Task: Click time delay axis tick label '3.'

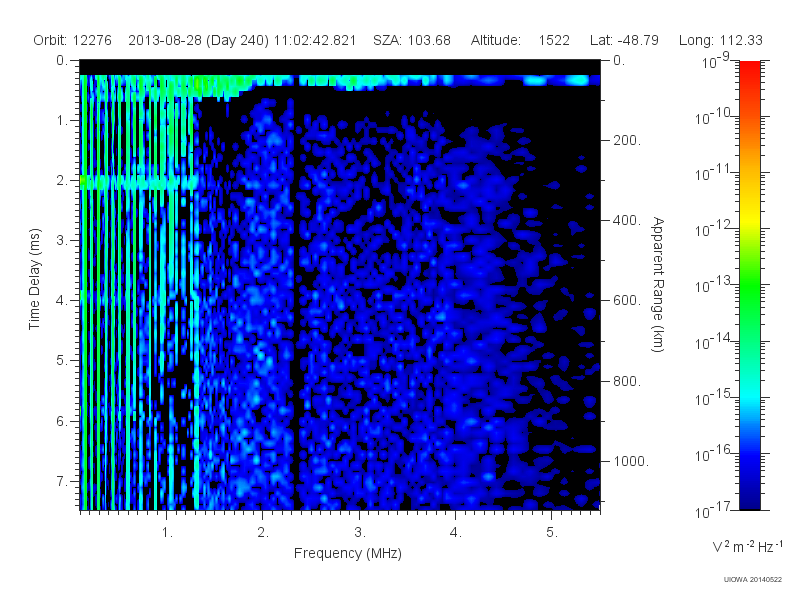Action: pyautogui.click(x=62, y=240)
